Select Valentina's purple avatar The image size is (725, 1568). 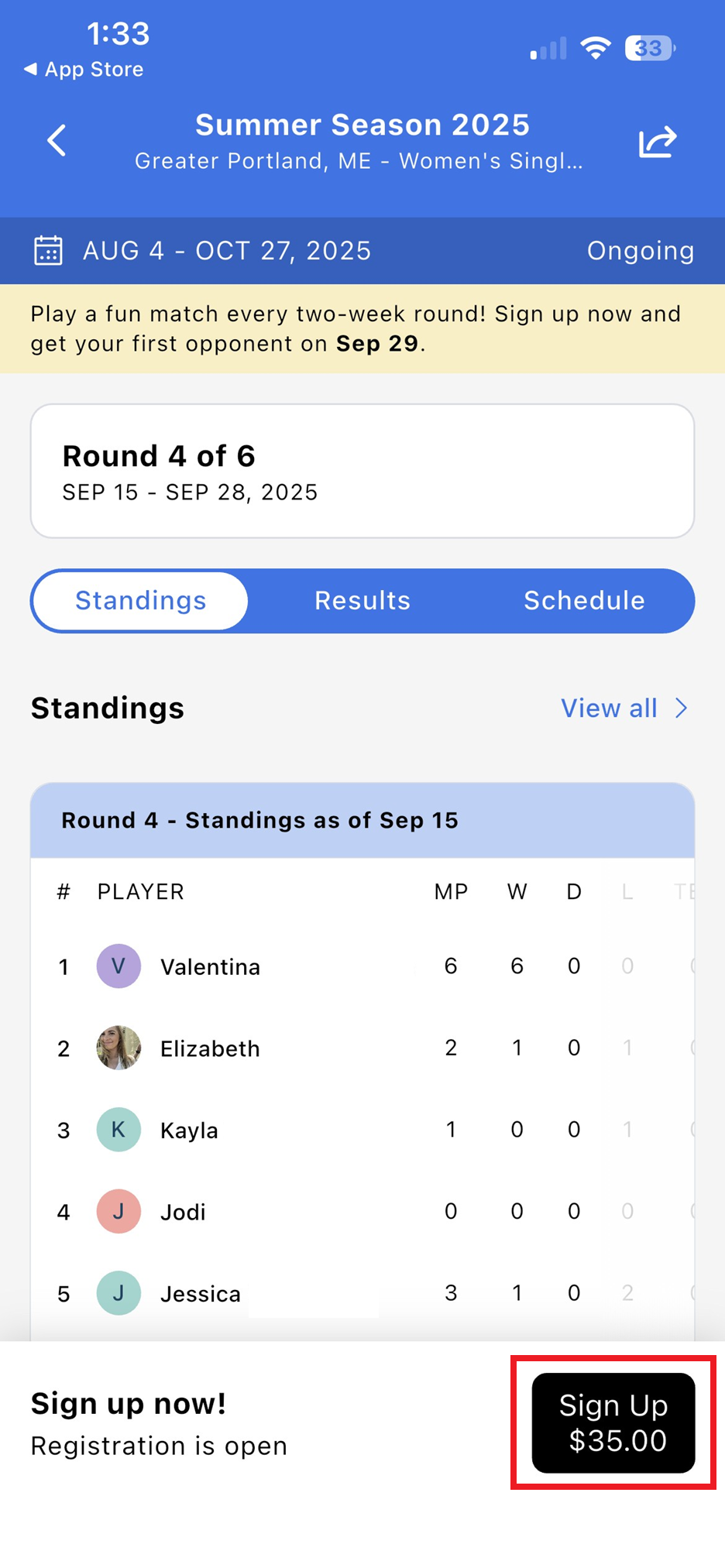(x=118, y=966)
